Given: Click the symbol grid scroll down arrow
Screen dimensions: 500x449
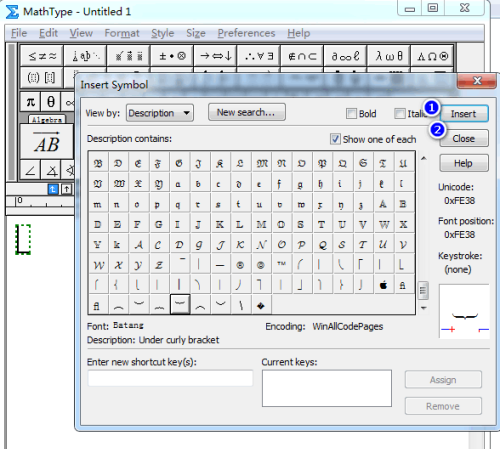Looking at the screenshot, I should click(424, 308).
